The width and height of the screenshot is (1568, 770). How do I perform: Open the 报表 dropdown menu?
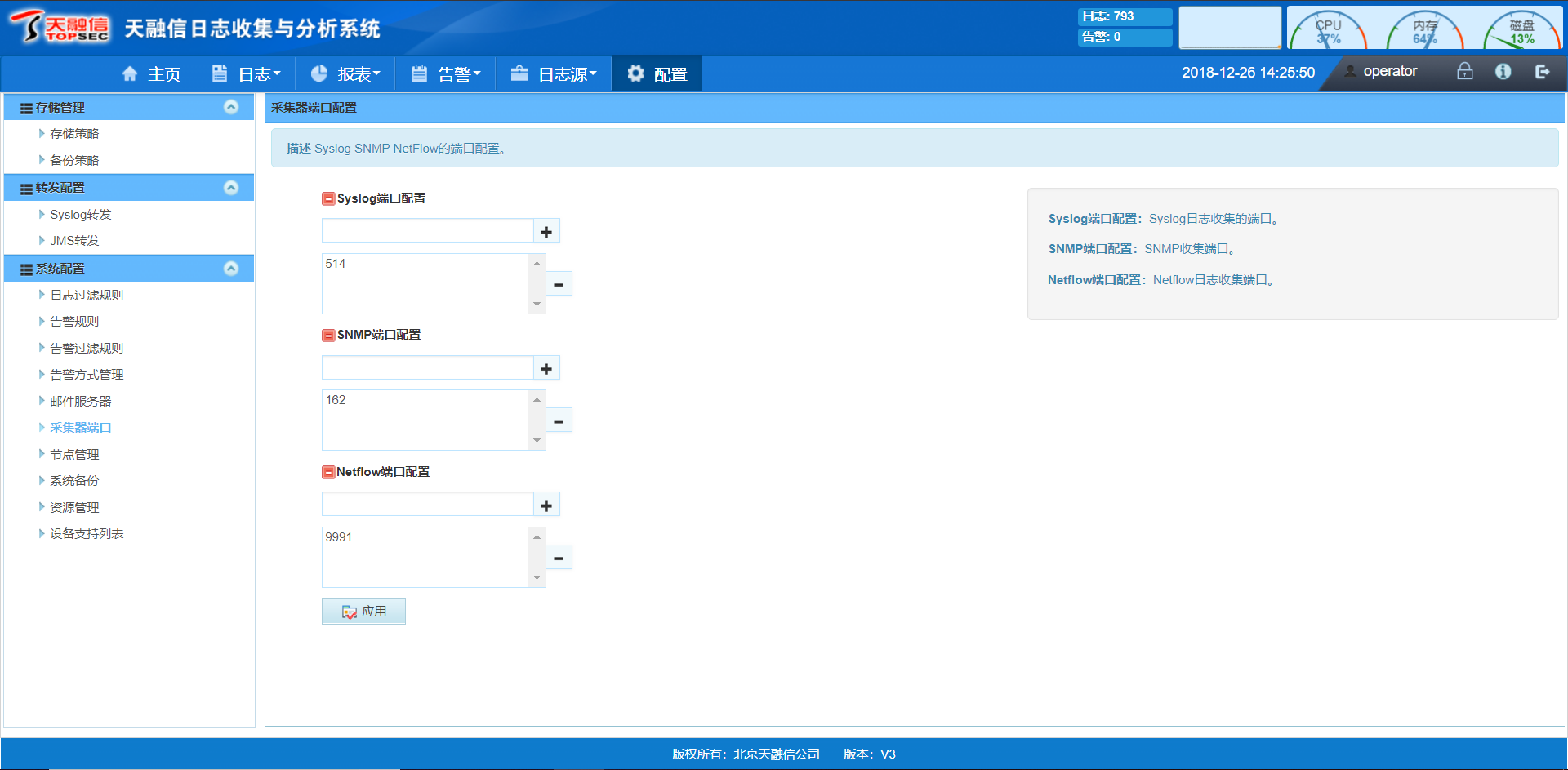point(345,74)
